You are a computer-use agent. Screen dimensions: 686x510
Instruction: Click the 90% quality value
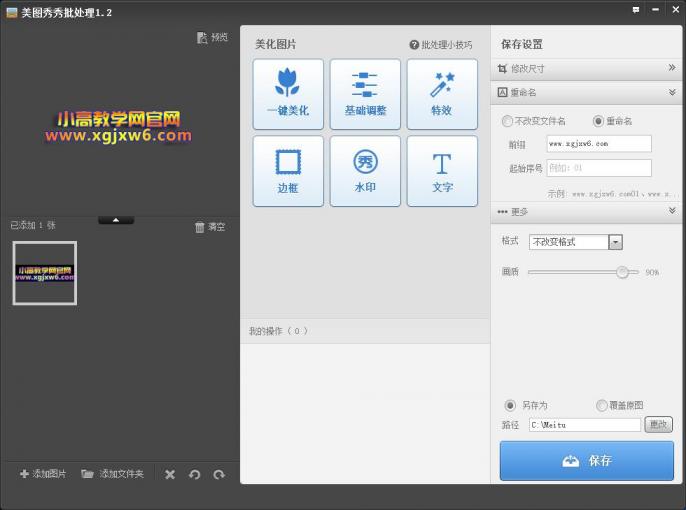click(x=652, y=272)
